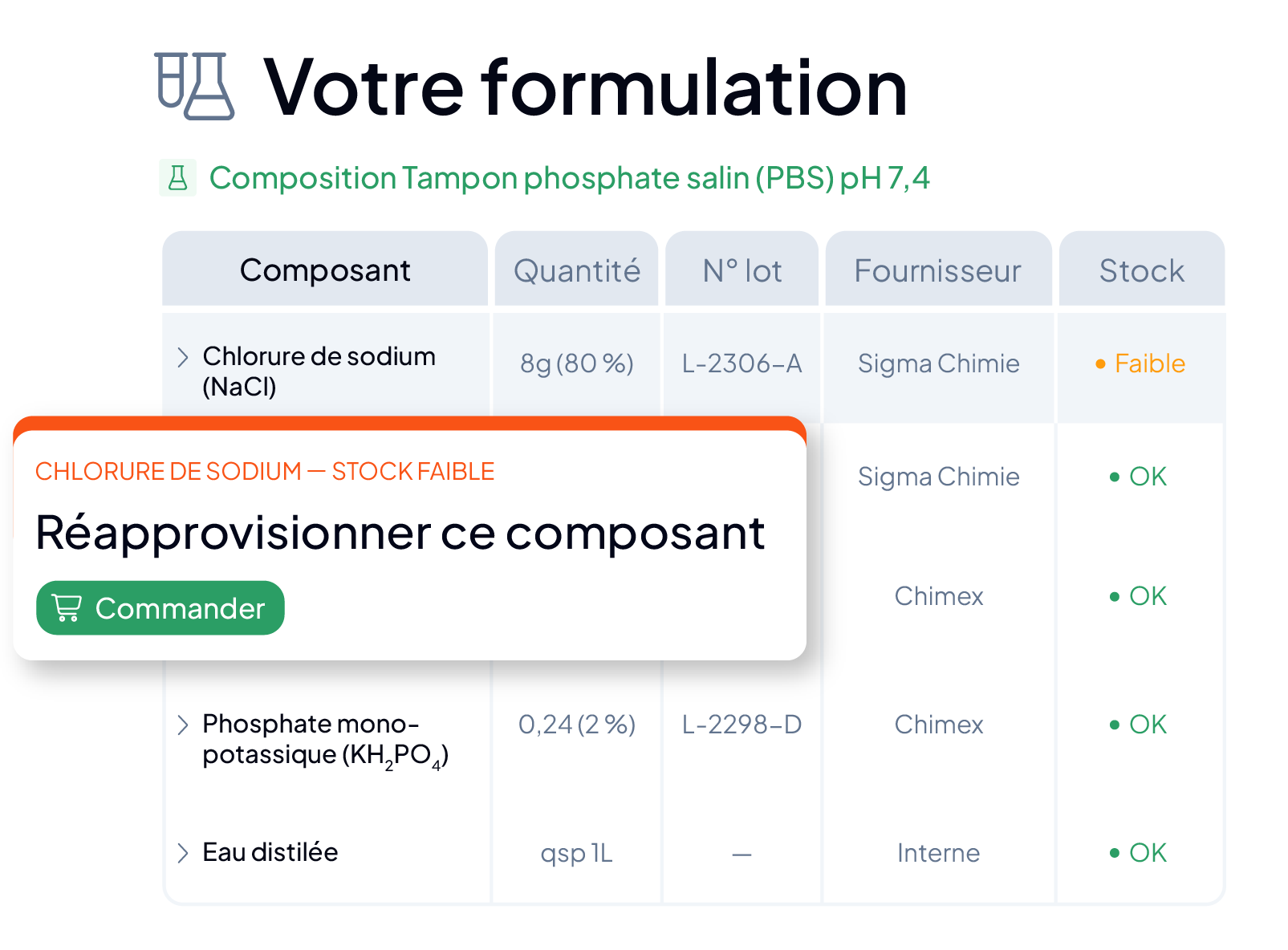Screen dimensions: 1288x950
Task: Open Composition Tampon phosphate salin link
Action: [x=569, y=178]
